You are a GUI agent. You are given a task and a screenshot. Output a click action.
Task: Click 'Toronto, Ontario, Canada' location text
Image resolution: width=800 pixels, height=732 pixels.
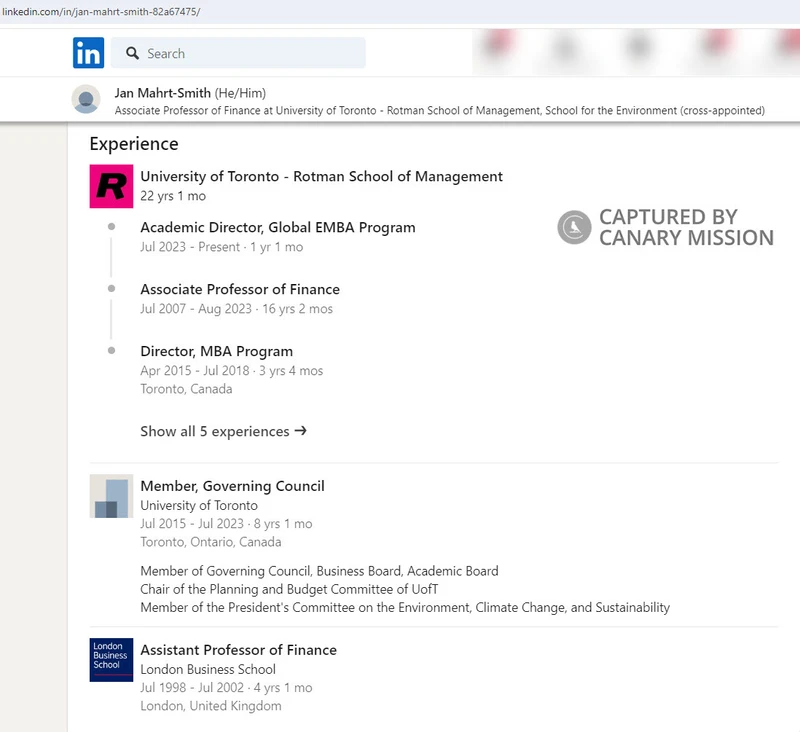pyautogui.click(x=211, y=542)
